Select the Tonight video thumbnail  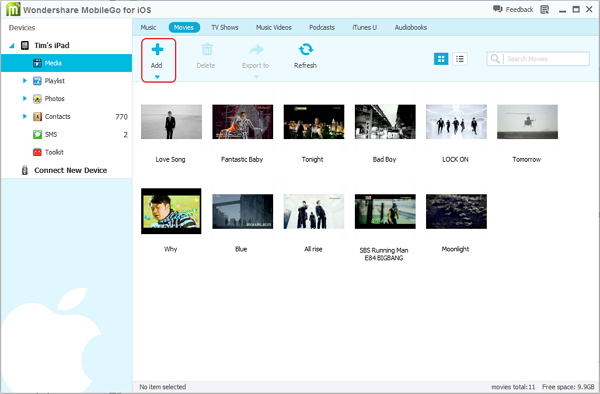[314, 122]
